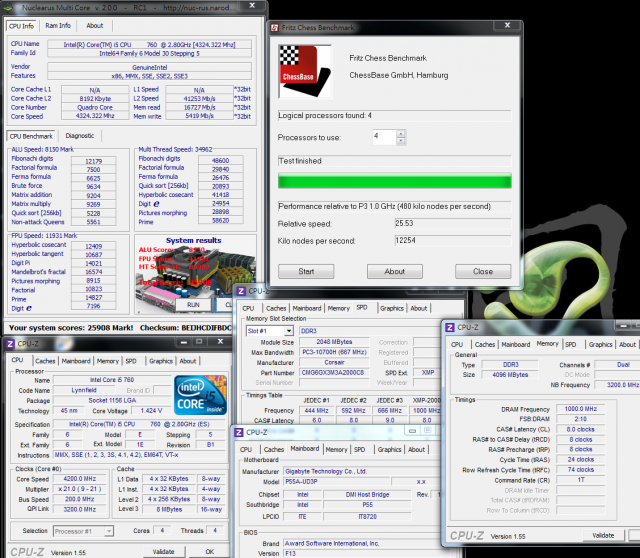Open Caches tab in CPU-Z Memory window

coord(485,344)
